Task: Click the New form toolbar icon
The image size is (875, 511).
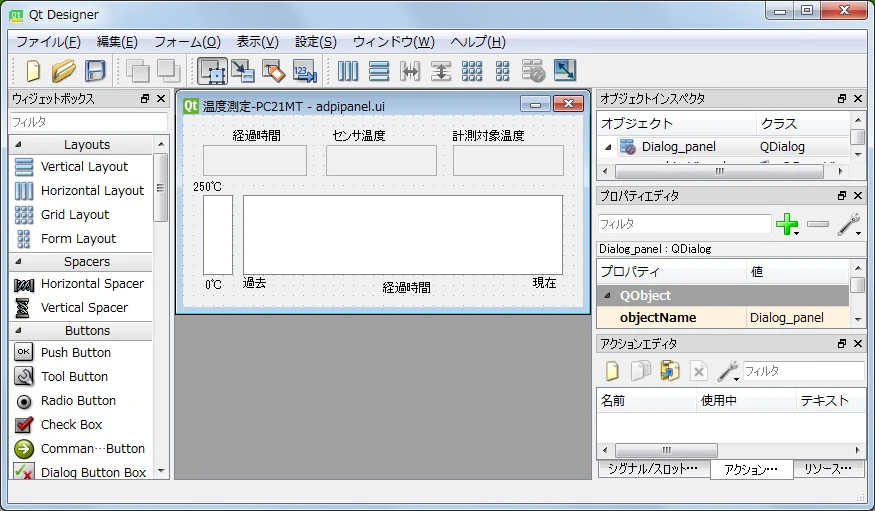Action: click(x=33, y=71)
